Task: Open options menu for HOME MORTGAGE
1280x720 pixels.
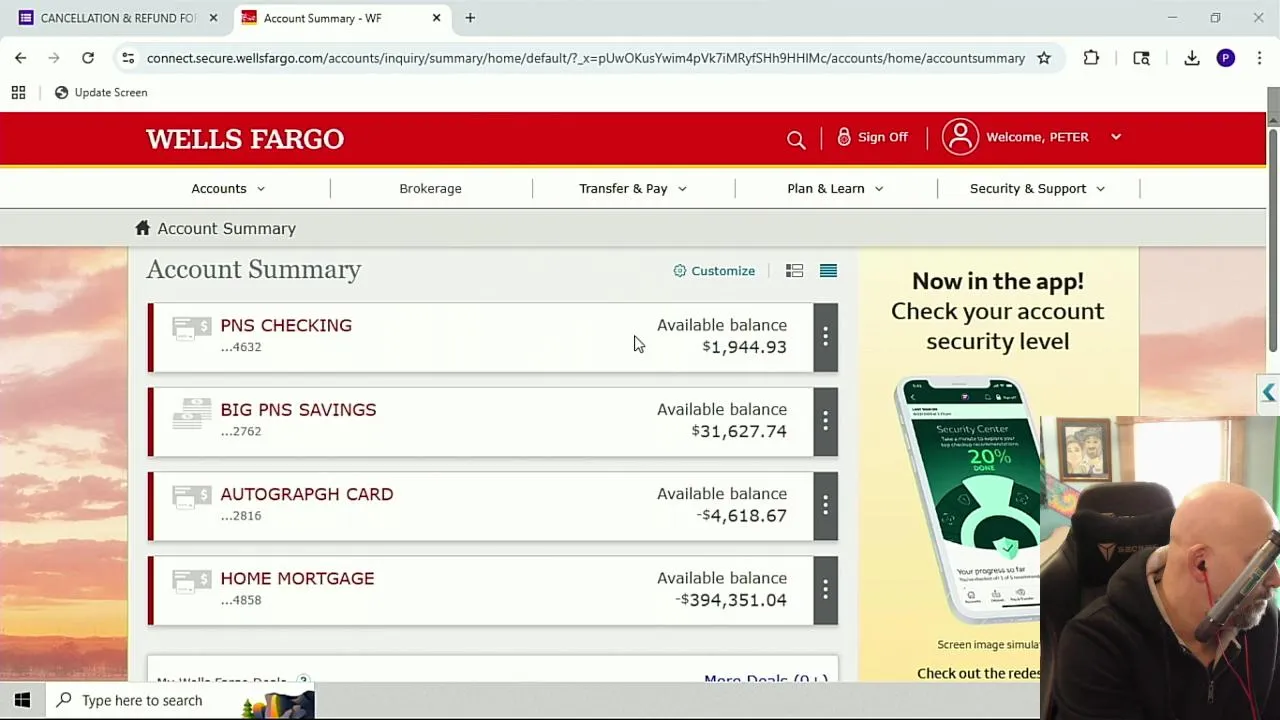Action: (826, 591)
